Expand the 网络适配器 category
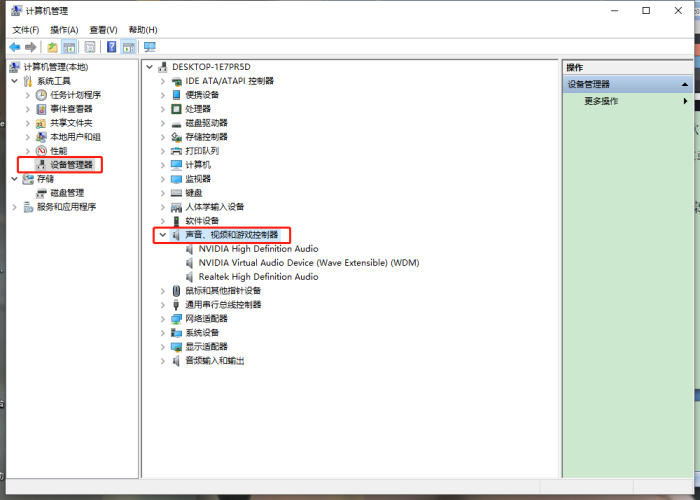This screenshot has width=700, height=500. (162, 319)
